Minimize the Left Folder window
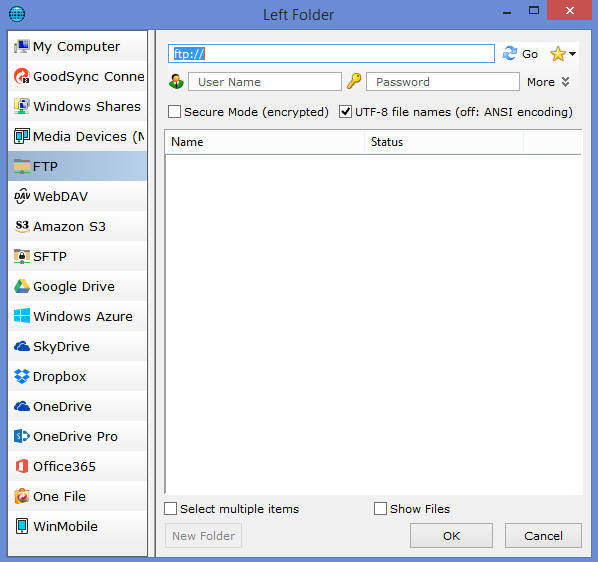The width and height of the screenshot is (598, 562). click(x=507, y=13)
